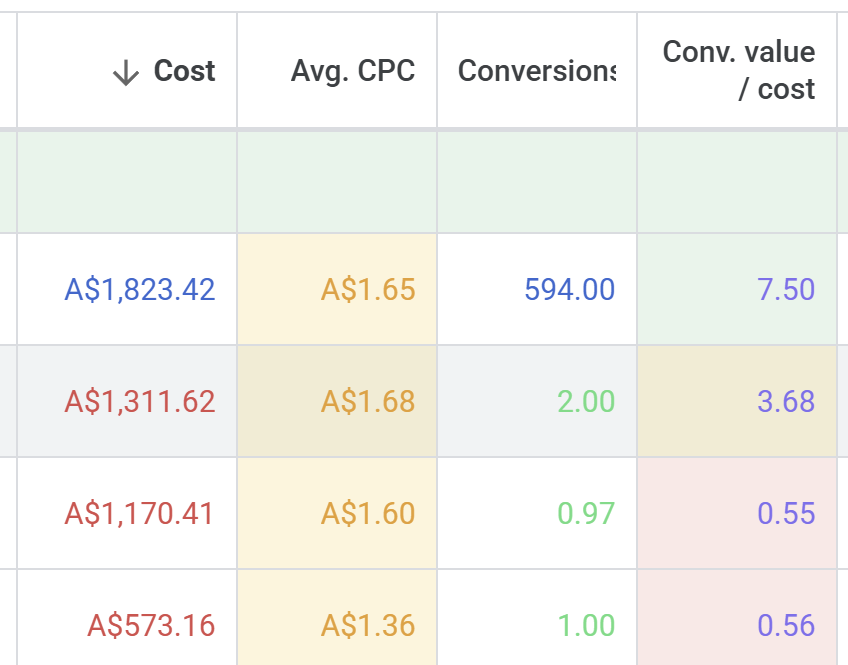Sort by the Cost column header
The height and width of the screenshot is (665, 848).
point(184,71)
